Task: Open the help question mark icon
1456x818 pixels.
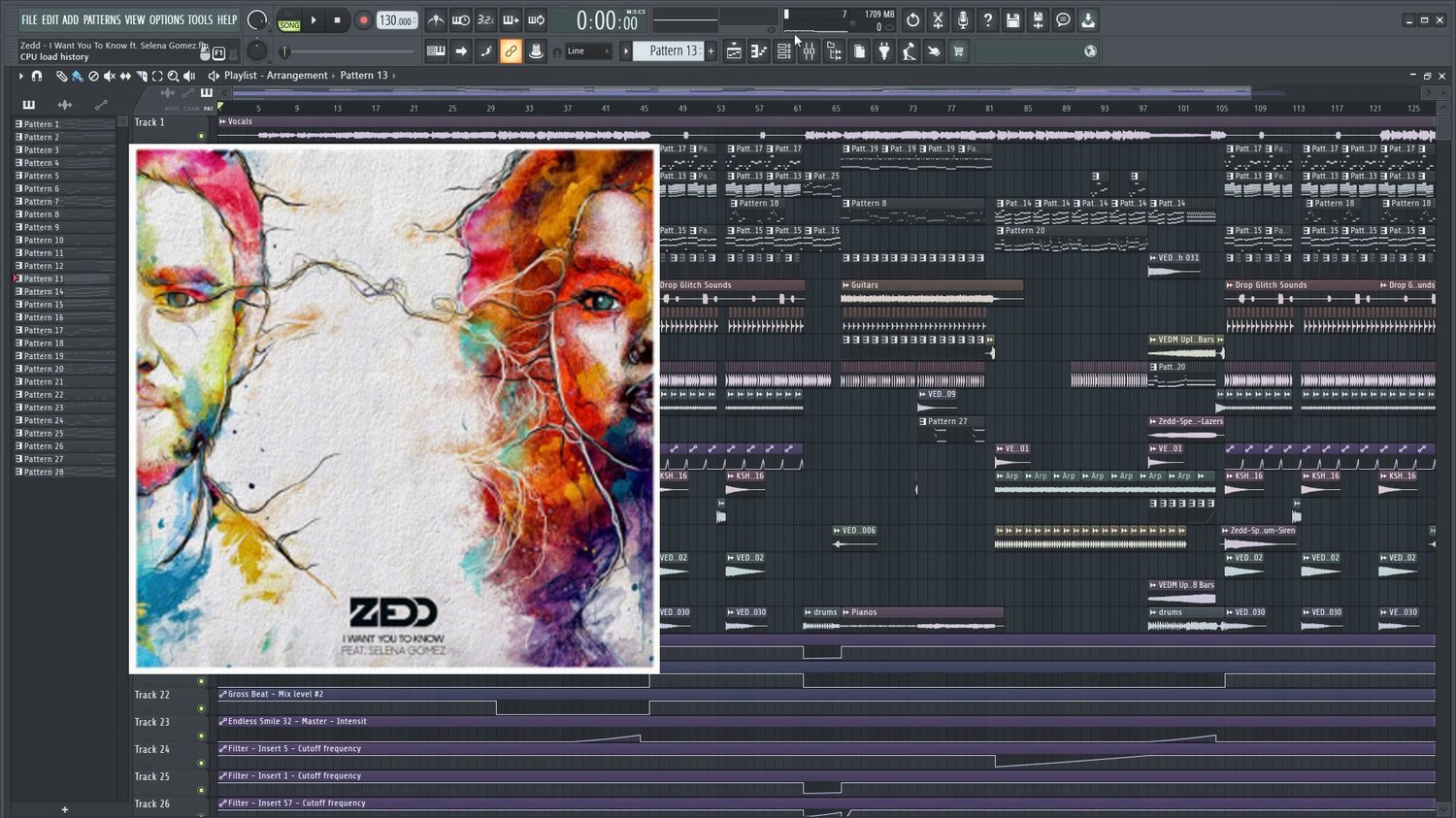Action: (x=988, y=19)
